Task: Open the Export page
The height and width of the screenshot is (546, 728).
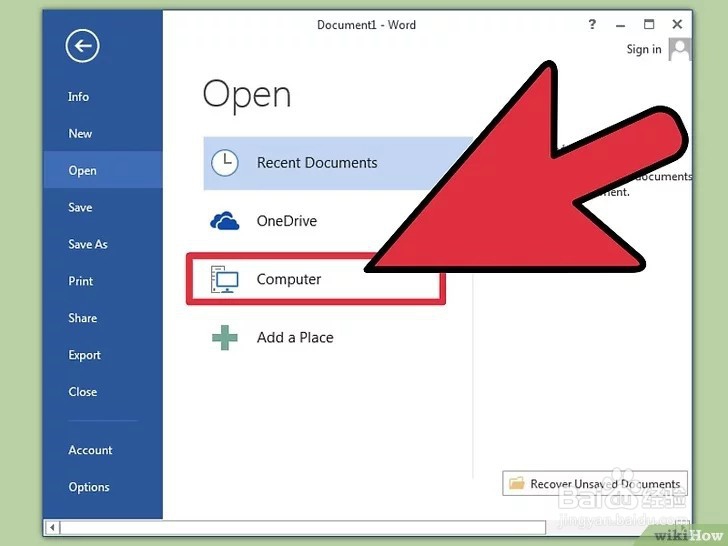Action: coord(84,355)
